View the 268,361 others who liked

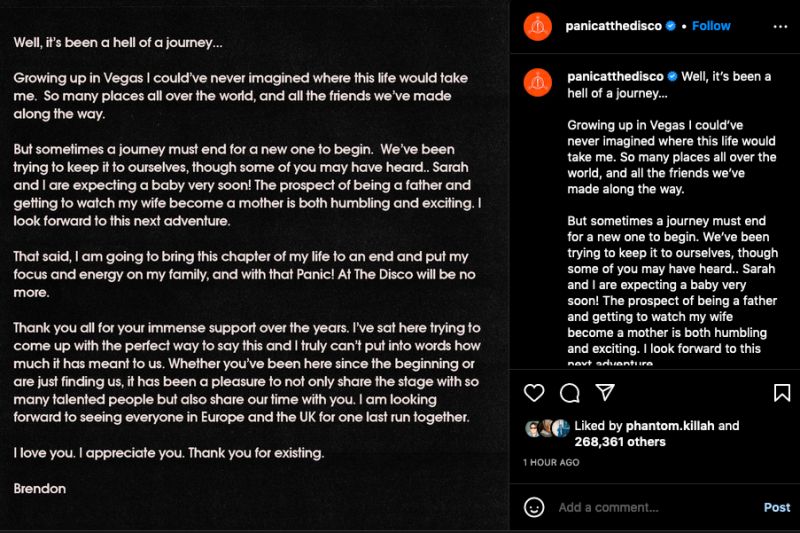click(x=620, y=442)
